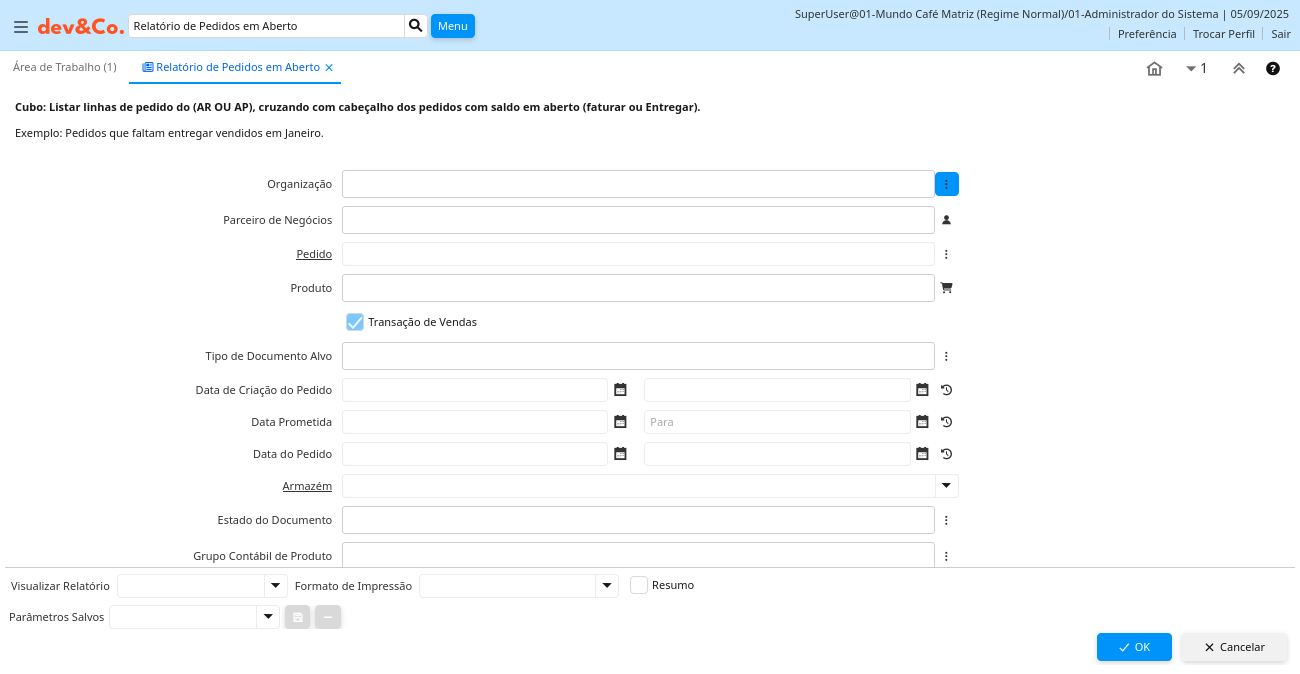The width and height of the screenshot is (1300, 674).
Task: Click the Estado do Documento input field
Action: tap(638, 520)
